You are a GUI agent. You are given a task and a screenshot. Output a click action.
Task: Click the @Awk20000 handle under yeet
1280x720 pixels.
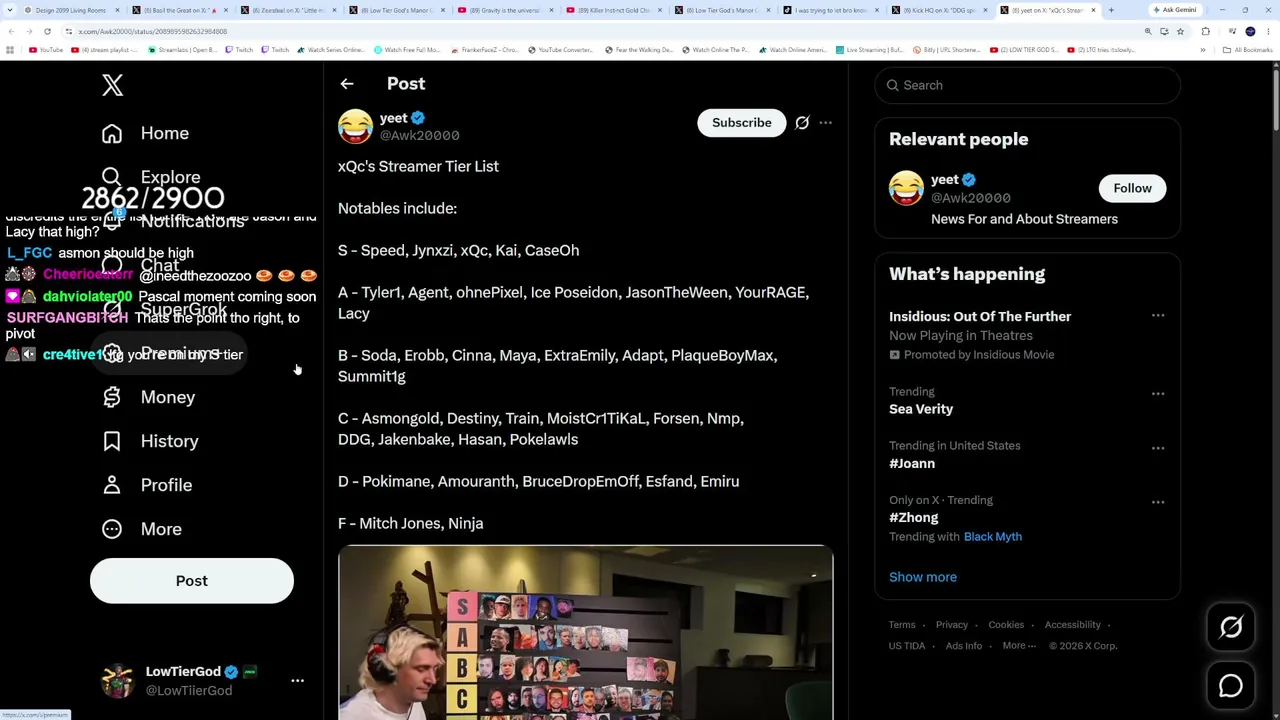click(420, 135)
